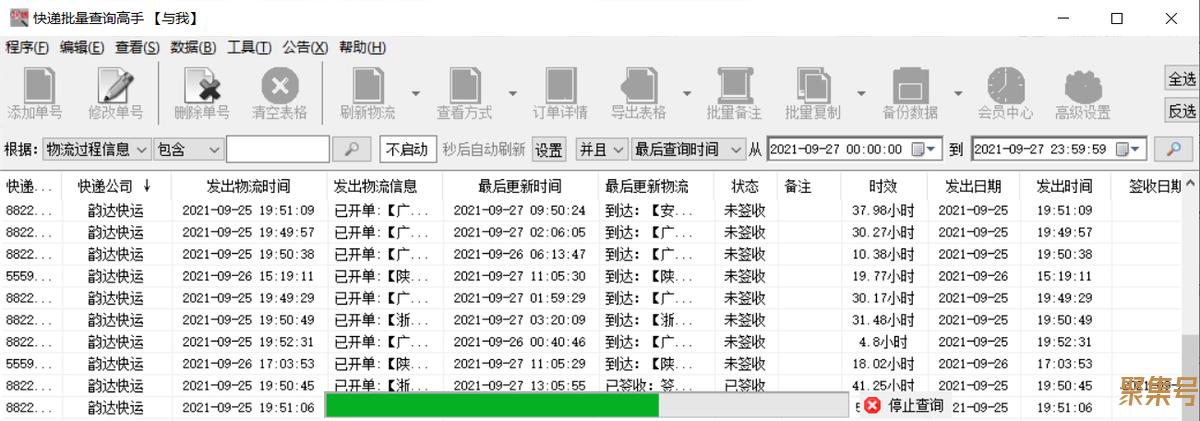1200x421 pixels.
Task: Click the 清空表格 icon
Action: (280, 85)
